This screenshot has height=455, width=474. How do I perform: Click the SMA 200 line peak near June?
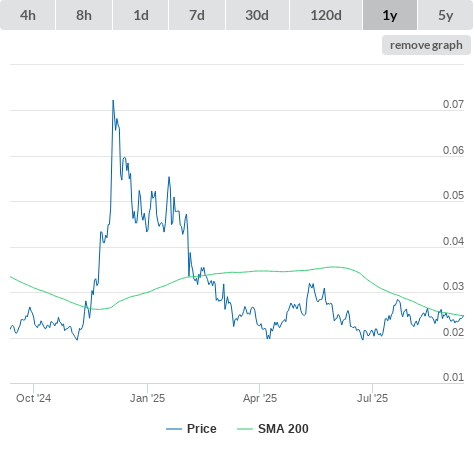pos(333,267)
